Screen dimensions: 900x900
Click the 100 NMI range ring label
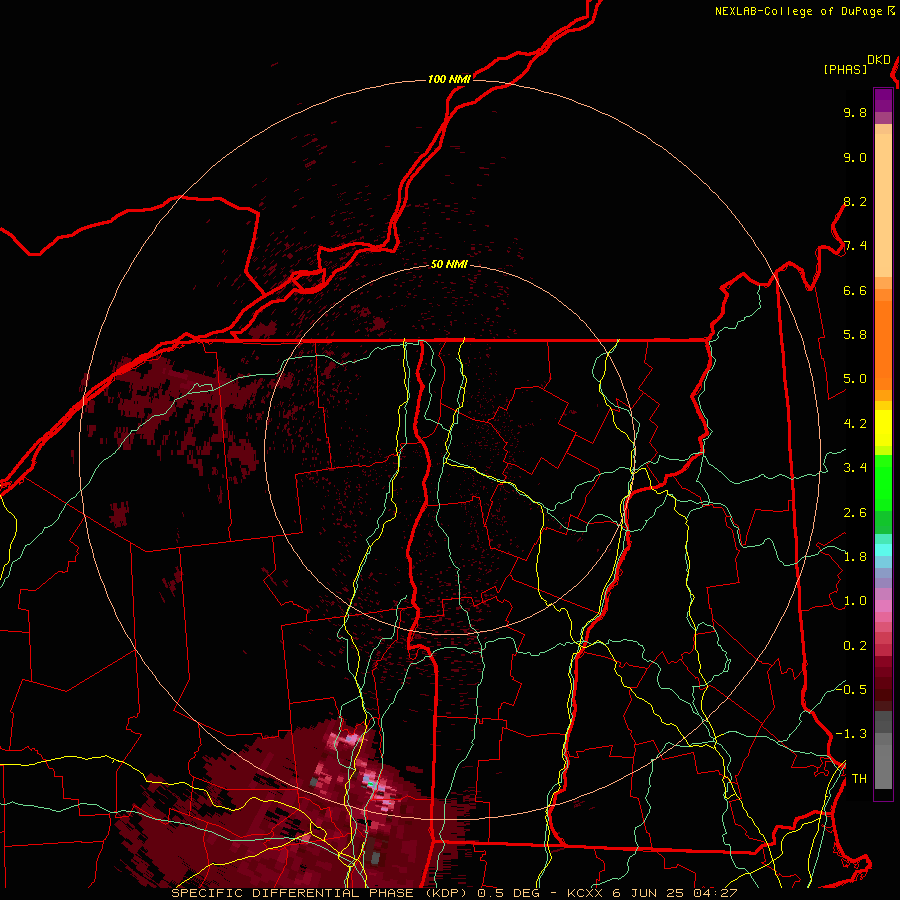449,79
